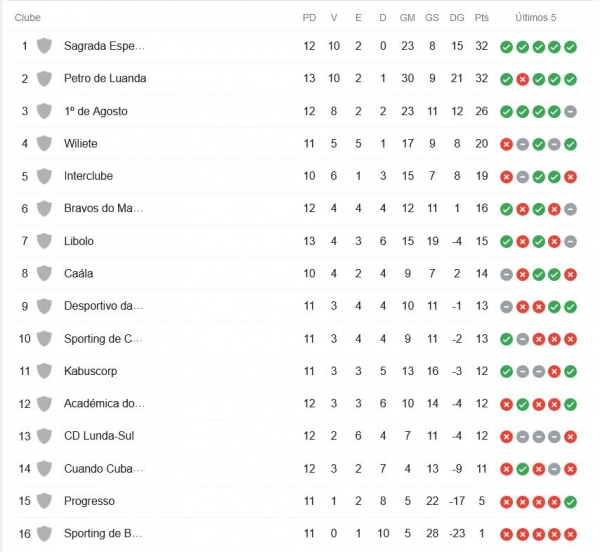The width and height of the screenshot is (600, 552).
Task: Click the Interclube club crest icon
Action: coord(44,176)
